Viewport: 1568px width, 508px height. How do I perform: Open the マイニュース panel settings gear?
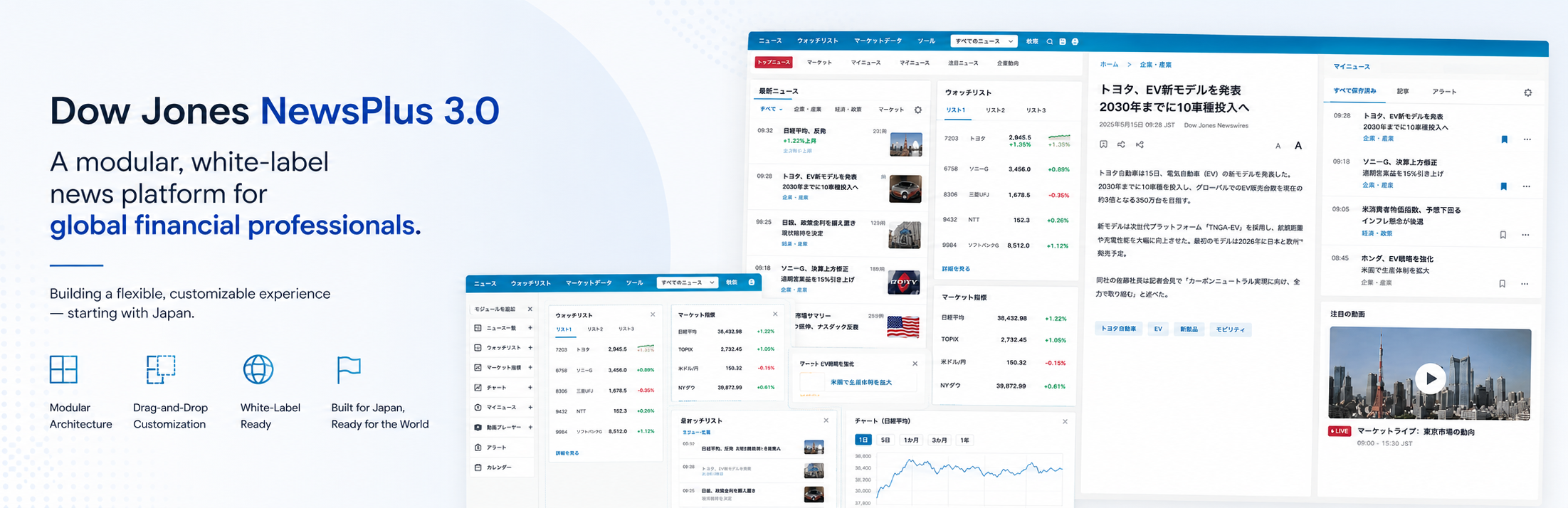point(1527,92)
